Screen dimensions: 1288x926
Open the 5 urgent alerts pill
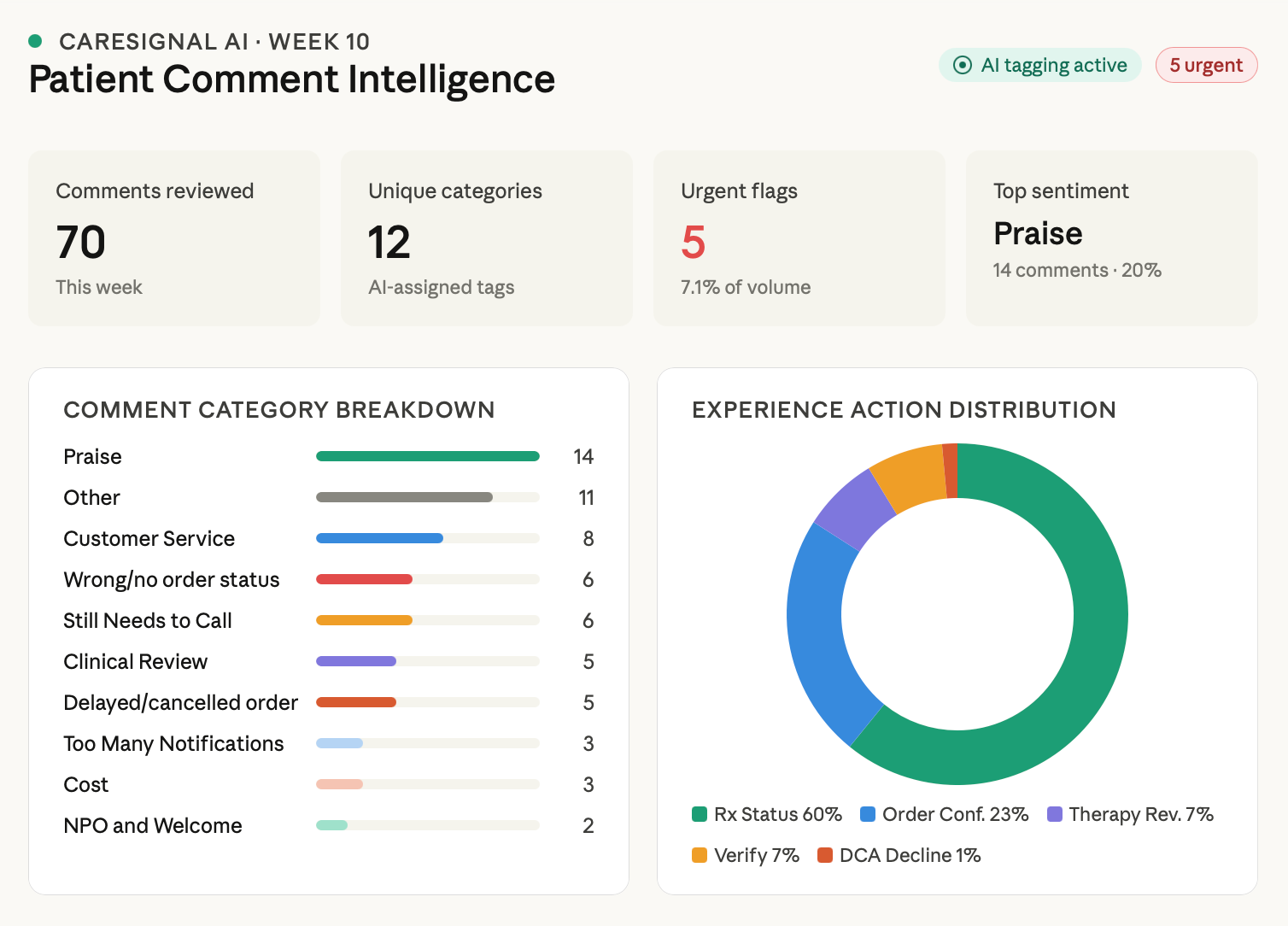pyautogui.click(x=1205, y=66)
